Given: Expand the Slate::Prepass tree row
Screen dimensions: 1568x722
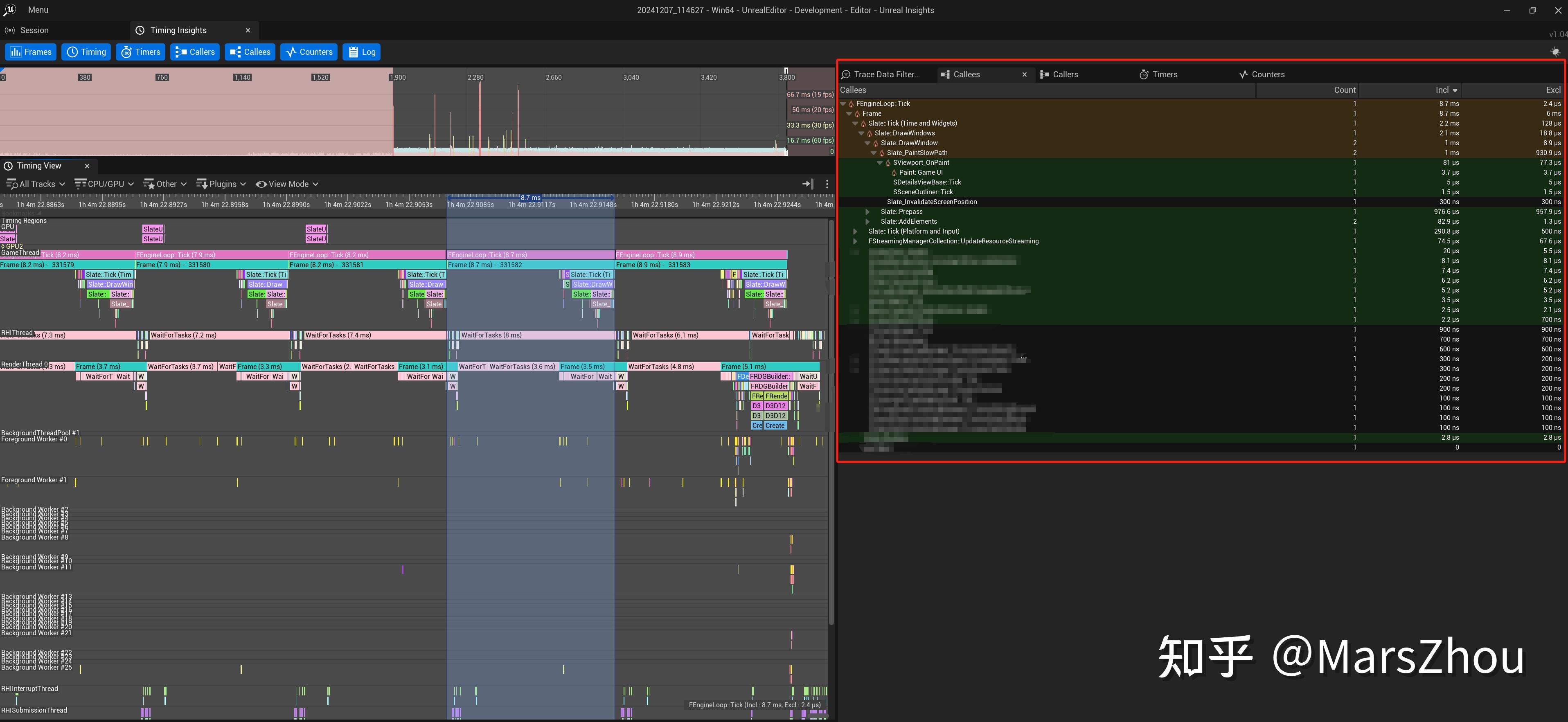Looking at the screenshot, I should [867, 212].
